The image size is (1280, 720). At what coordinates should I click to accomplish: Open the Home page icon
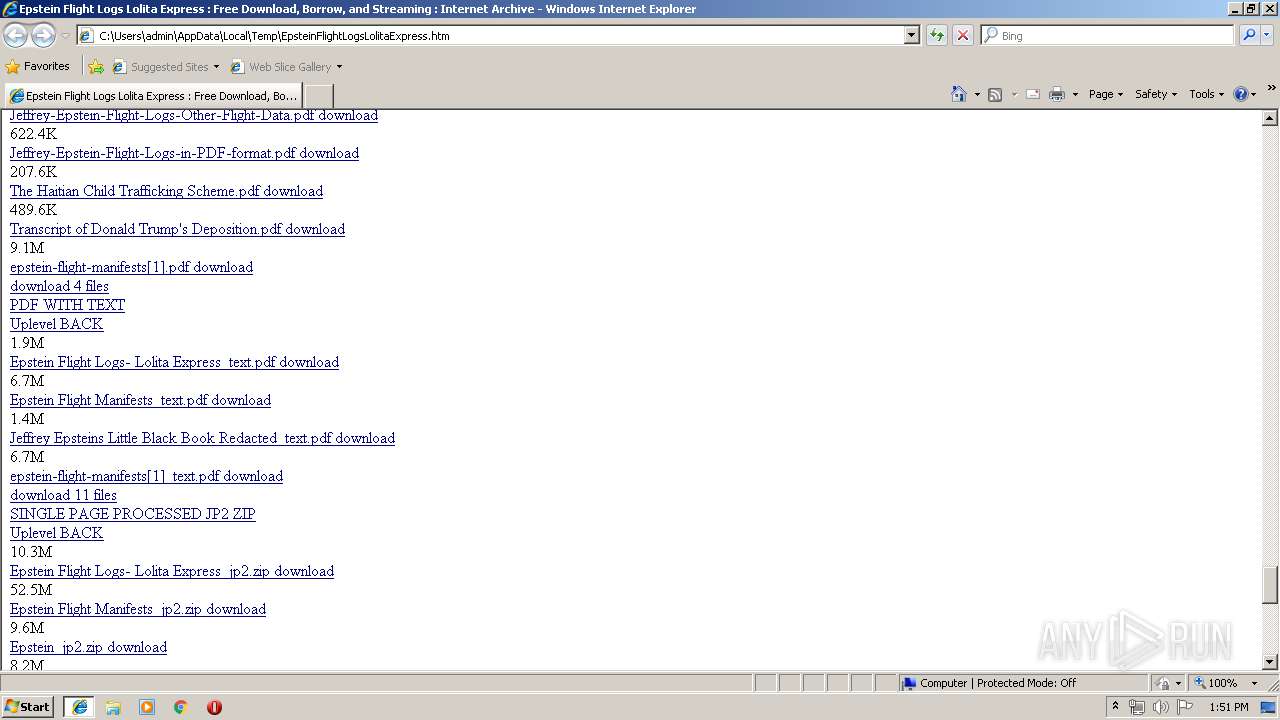(959, 94)
